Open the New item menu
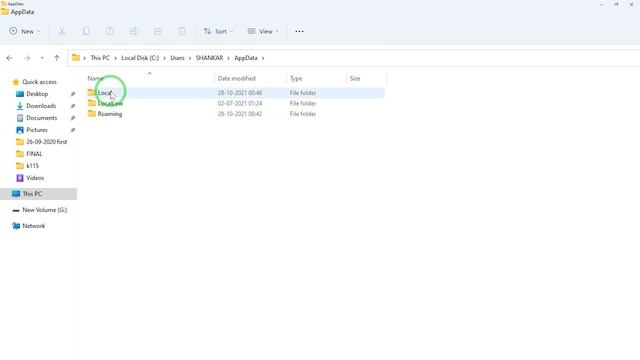 pyautogui.click(x=24, y=31)
